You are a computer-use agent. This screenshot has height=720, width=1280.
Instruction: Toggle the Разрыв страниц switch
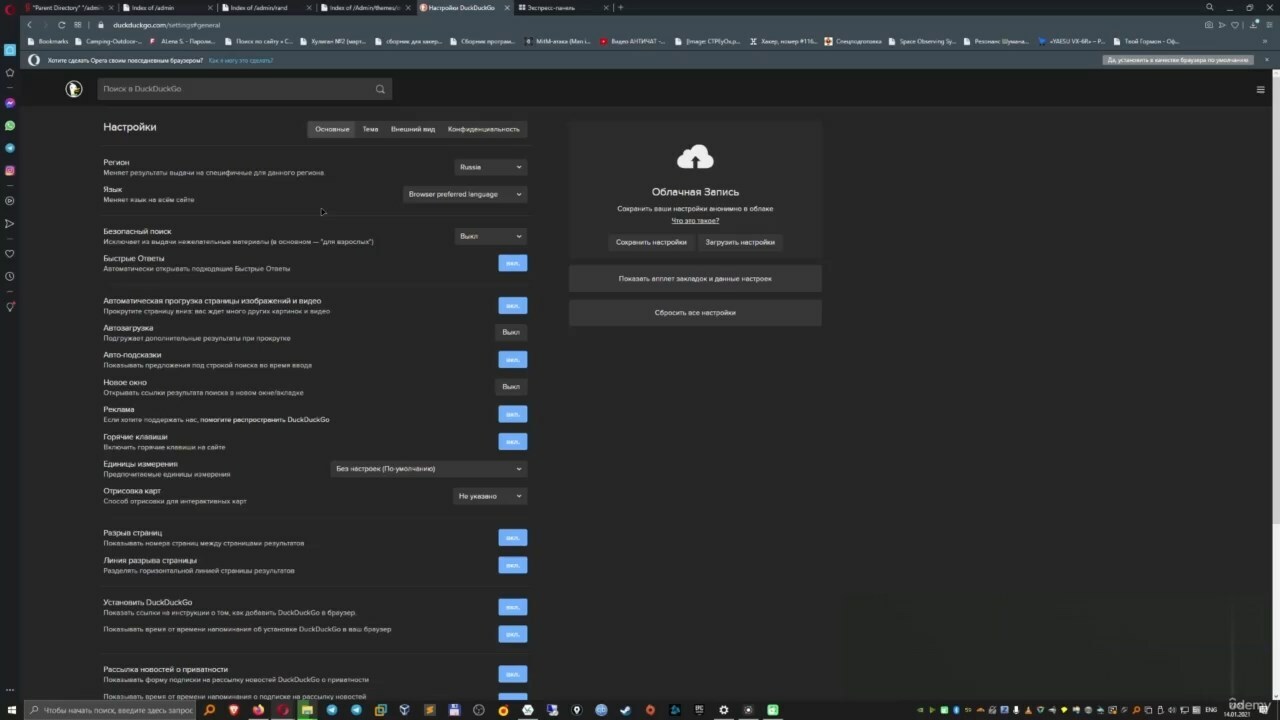point(512,537)
